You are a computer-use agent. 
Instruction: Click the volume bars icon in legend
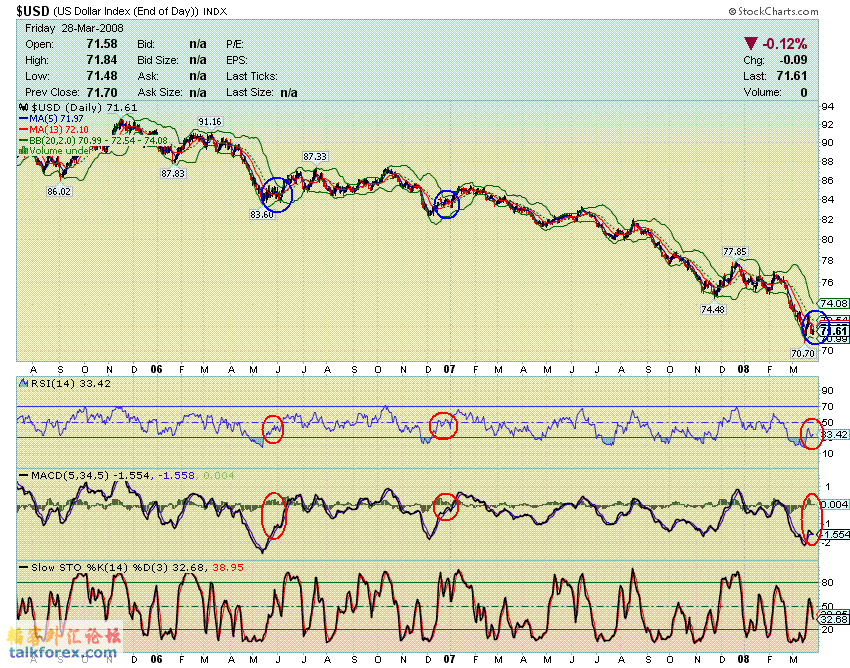point(23,151)
